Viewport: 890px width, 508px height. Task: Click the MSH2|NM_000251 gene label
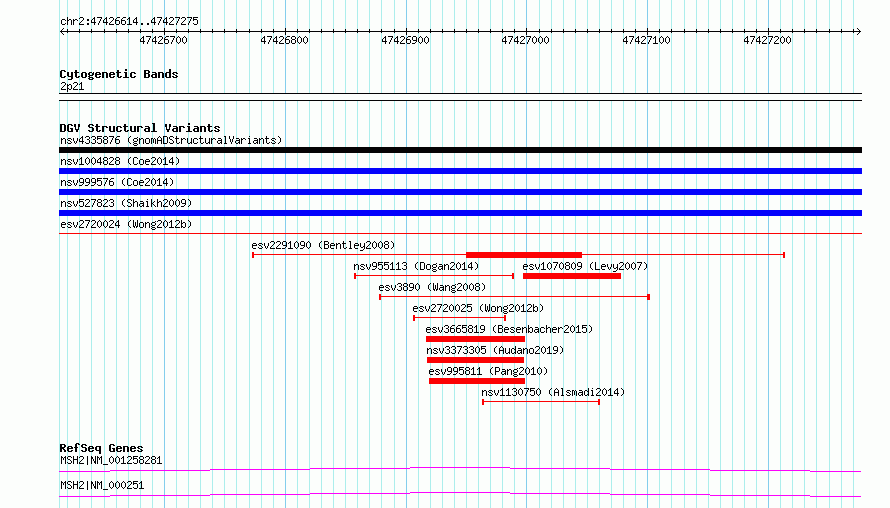(x=102, y=485)
